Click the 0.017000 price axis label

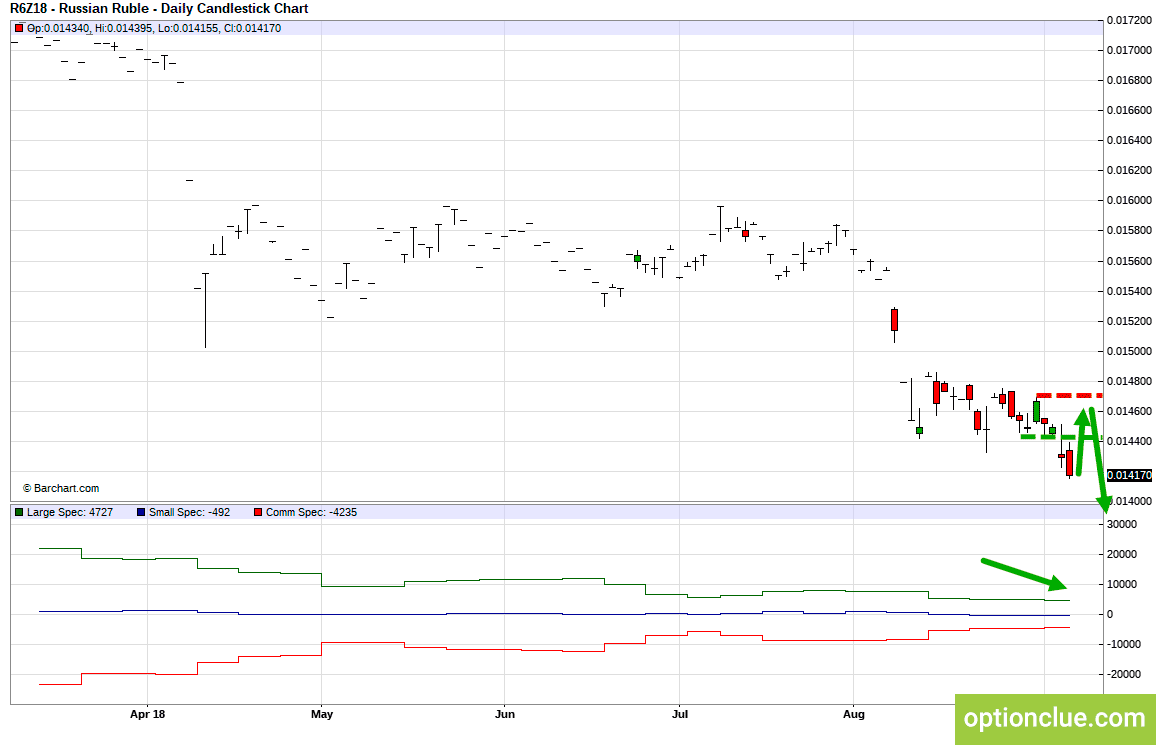click(1129, 50)
